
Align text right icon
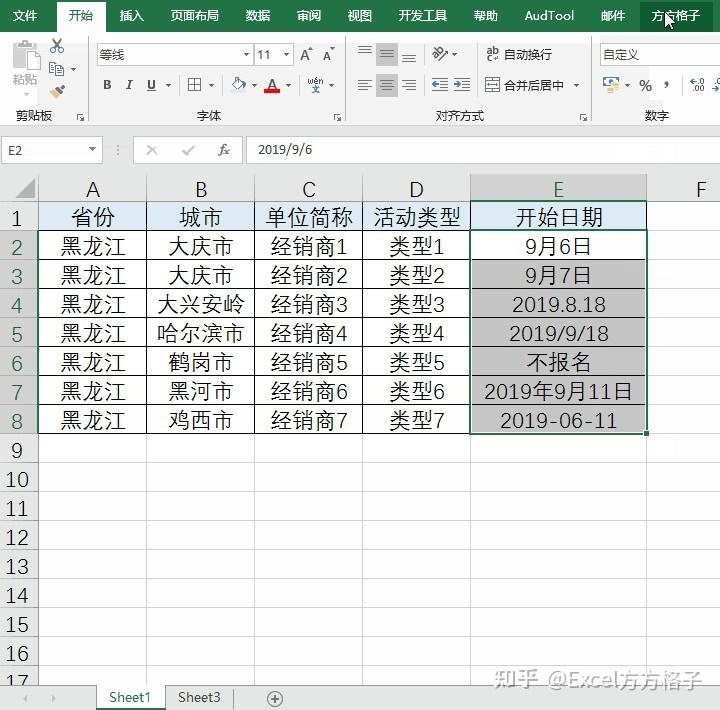(409, 85)
